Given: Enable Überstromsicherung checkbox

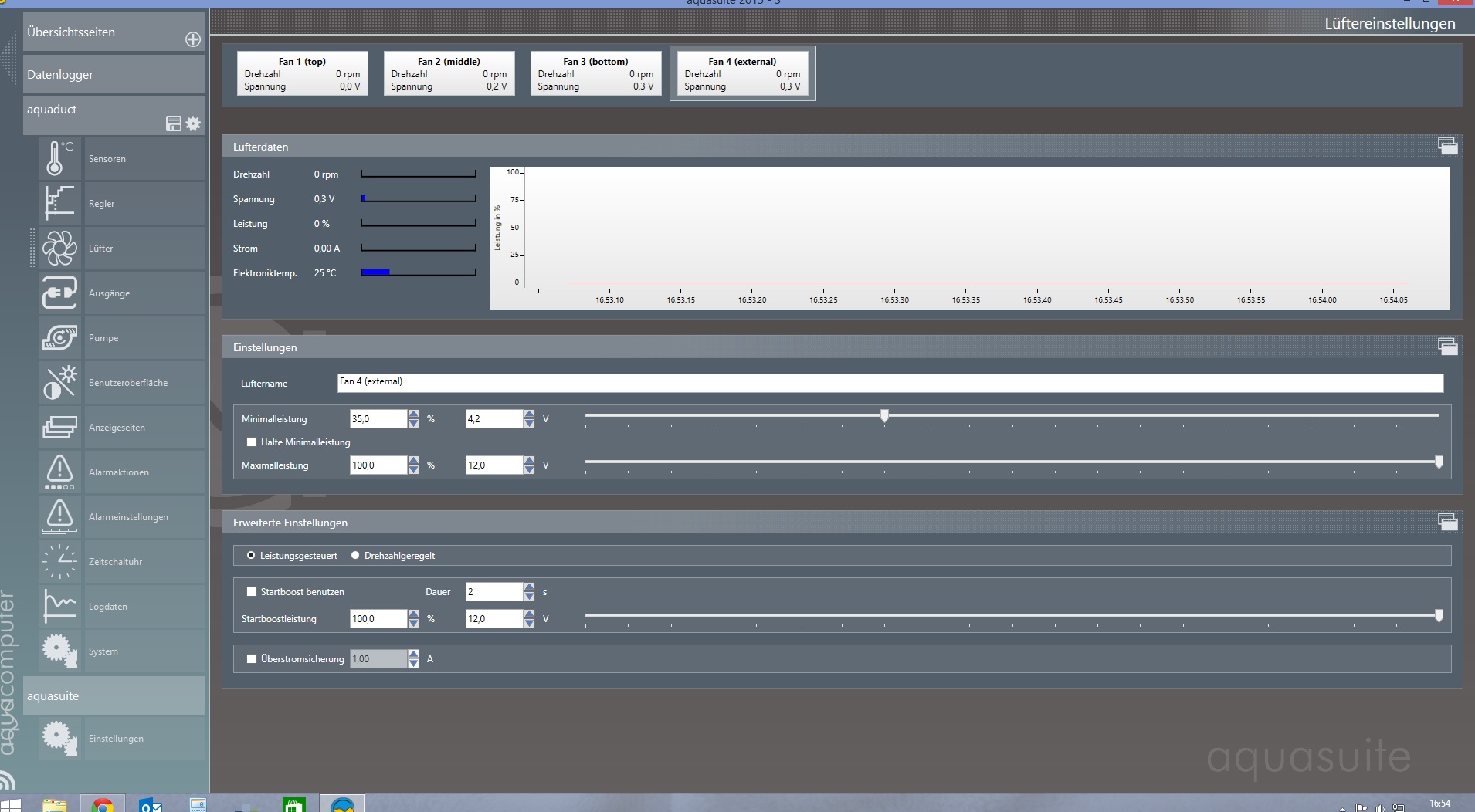Looking at the screenshot, I should point(252,659).
